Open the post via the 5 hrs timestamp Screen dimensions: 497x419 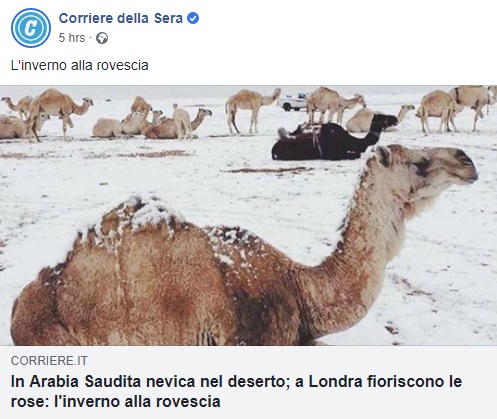click(72, 38)
